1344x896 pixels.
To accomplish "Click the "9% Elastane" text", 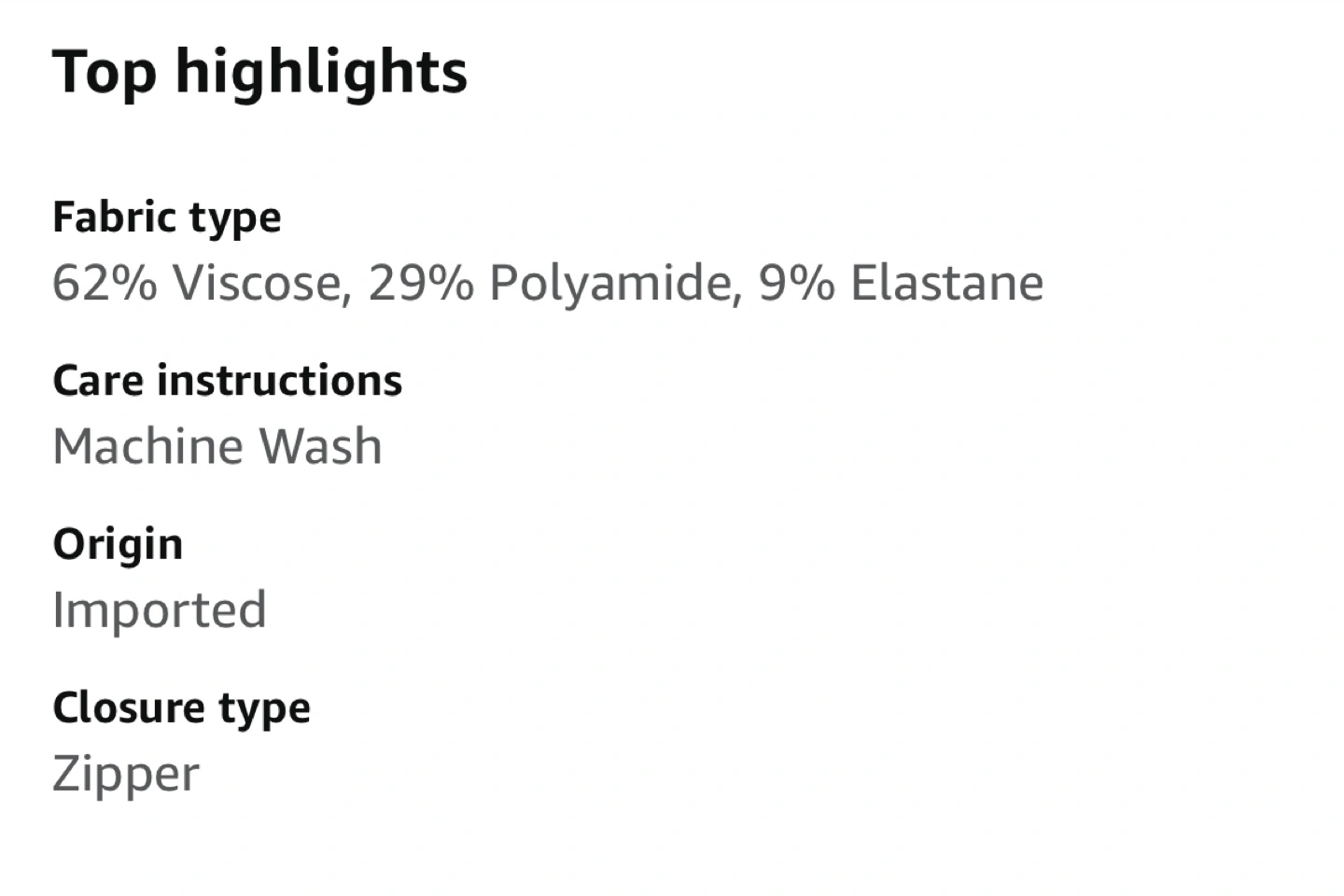I will (901, 283).
